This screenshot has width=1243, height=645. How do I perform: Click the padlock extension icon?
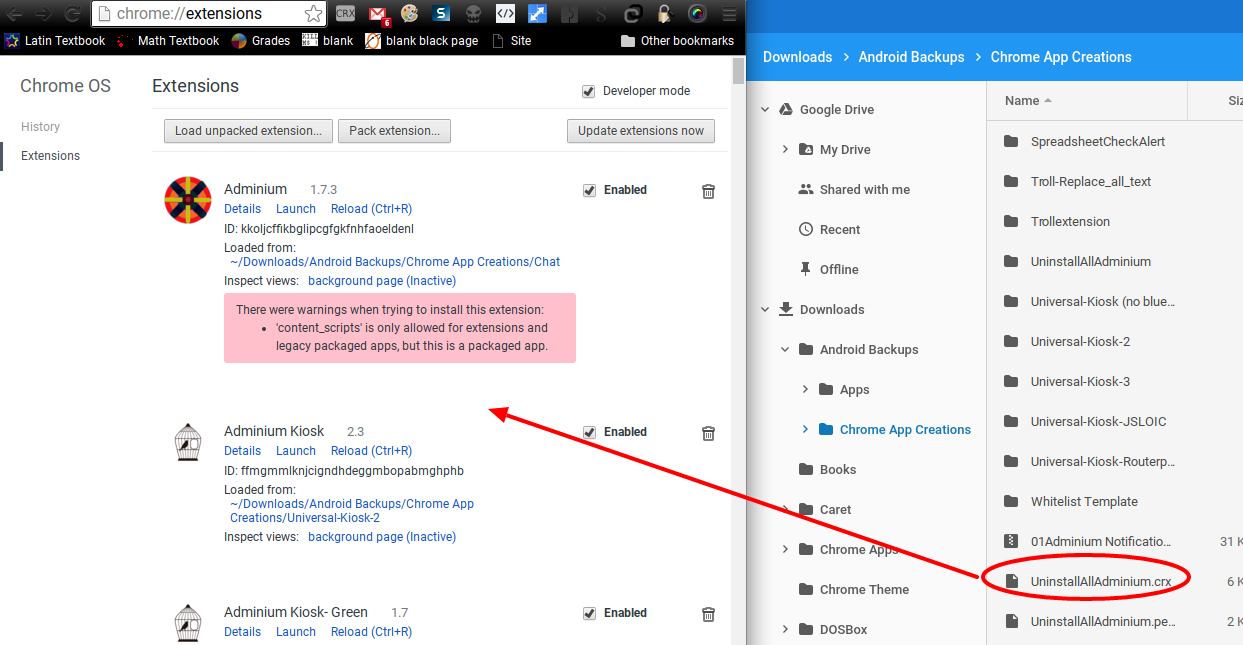pyautogui.click(x=665, y=14)
